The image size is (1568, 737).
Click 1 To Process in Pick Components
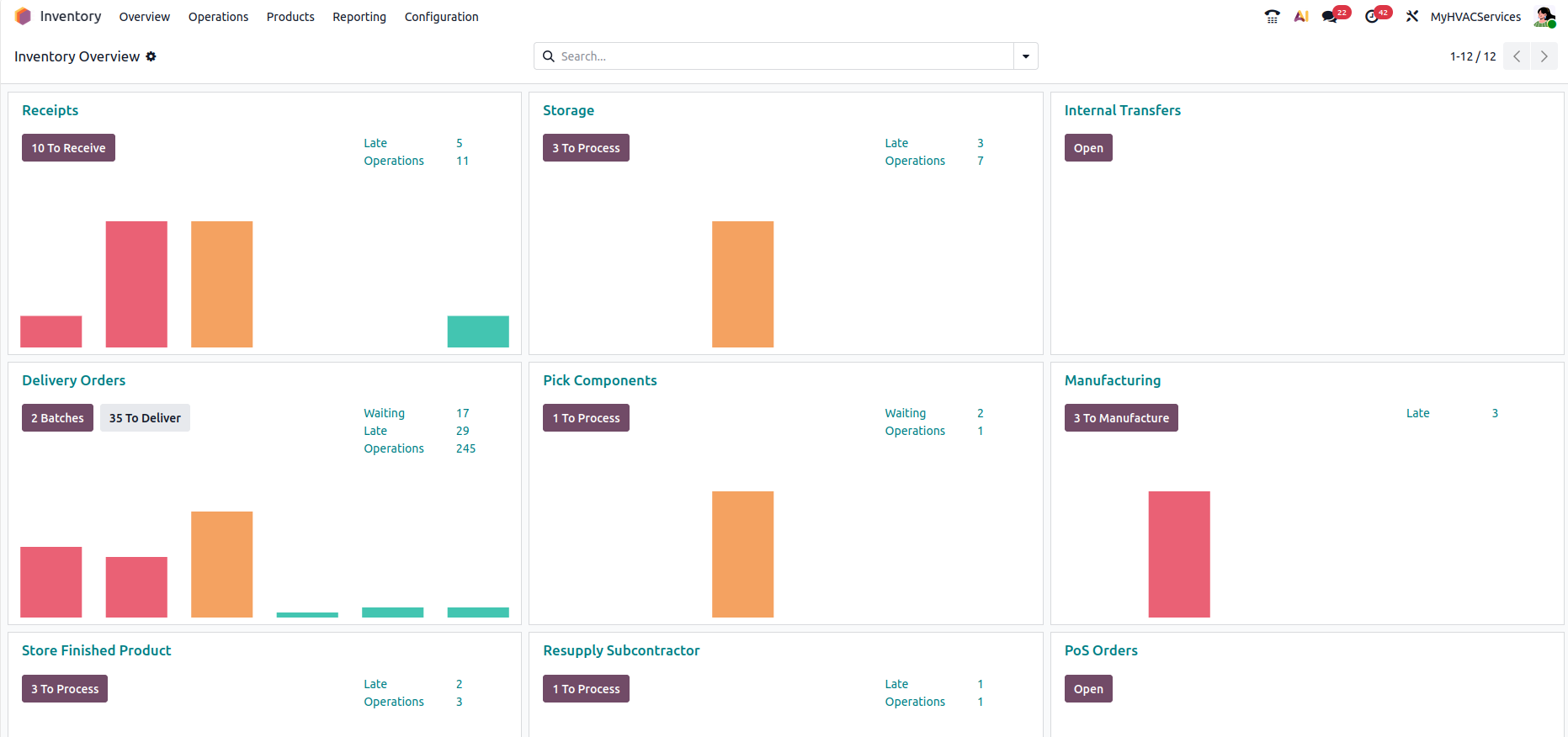(x=586, y=418)
